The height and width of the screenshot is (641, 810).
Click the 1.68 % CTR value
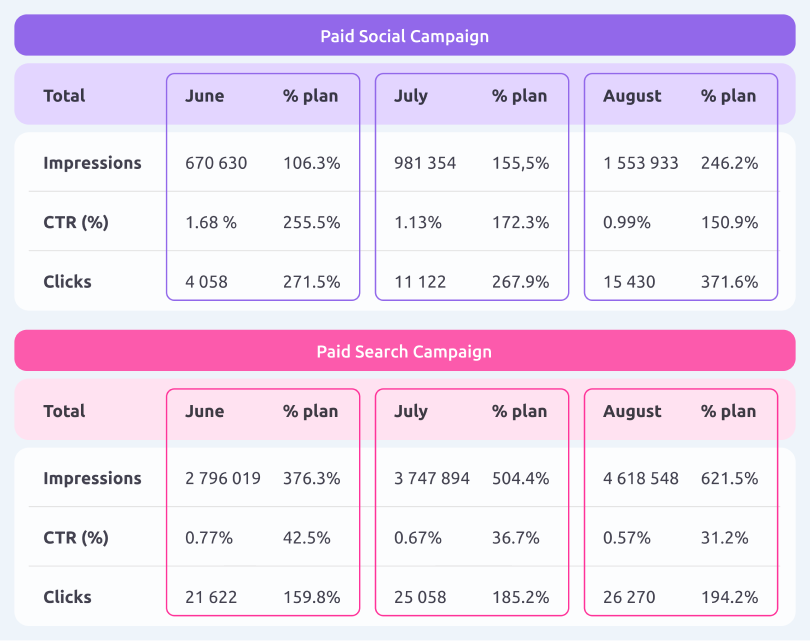[x=211, y=222]
